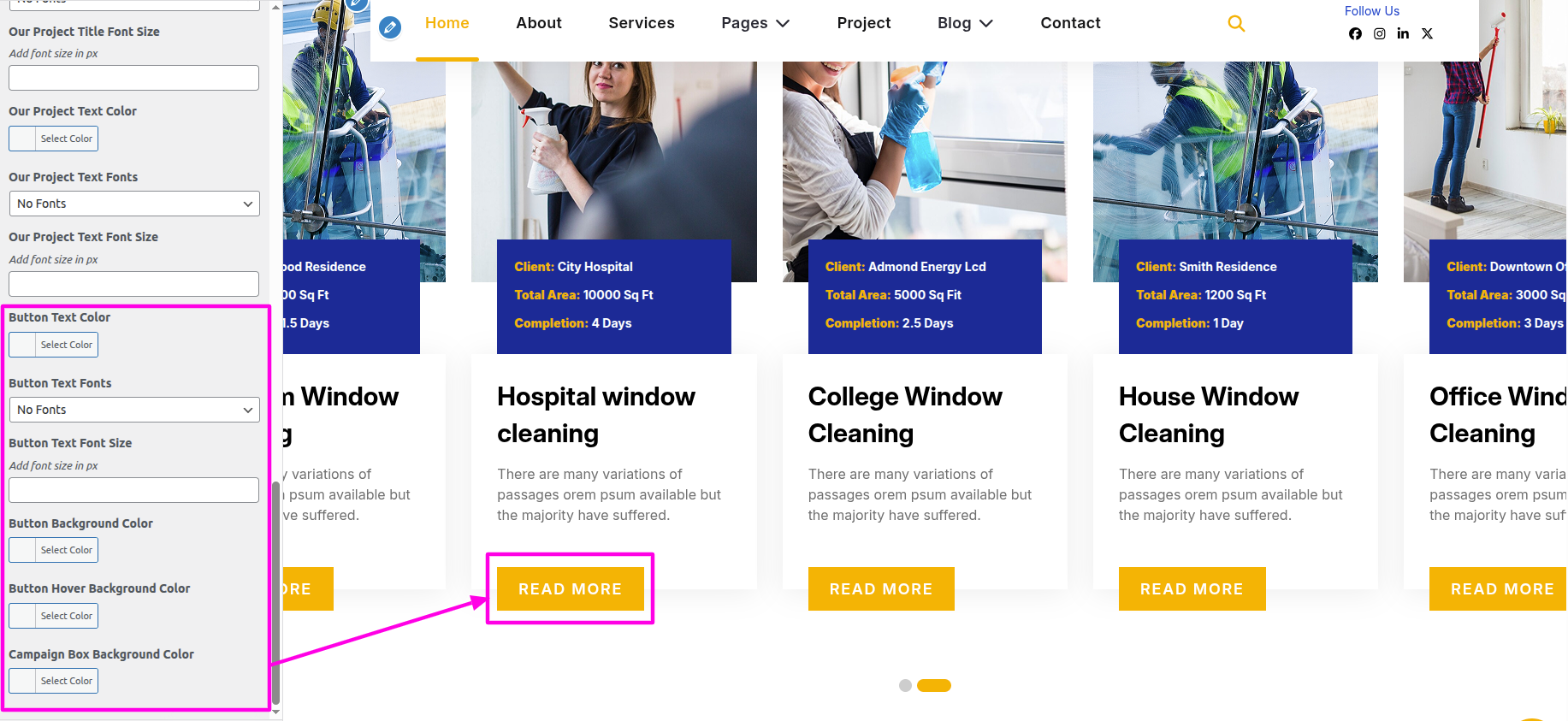This screenshot has width=1568, height=721.
Task: Click the search magnifier icon in header
Action: point(1236,24)
